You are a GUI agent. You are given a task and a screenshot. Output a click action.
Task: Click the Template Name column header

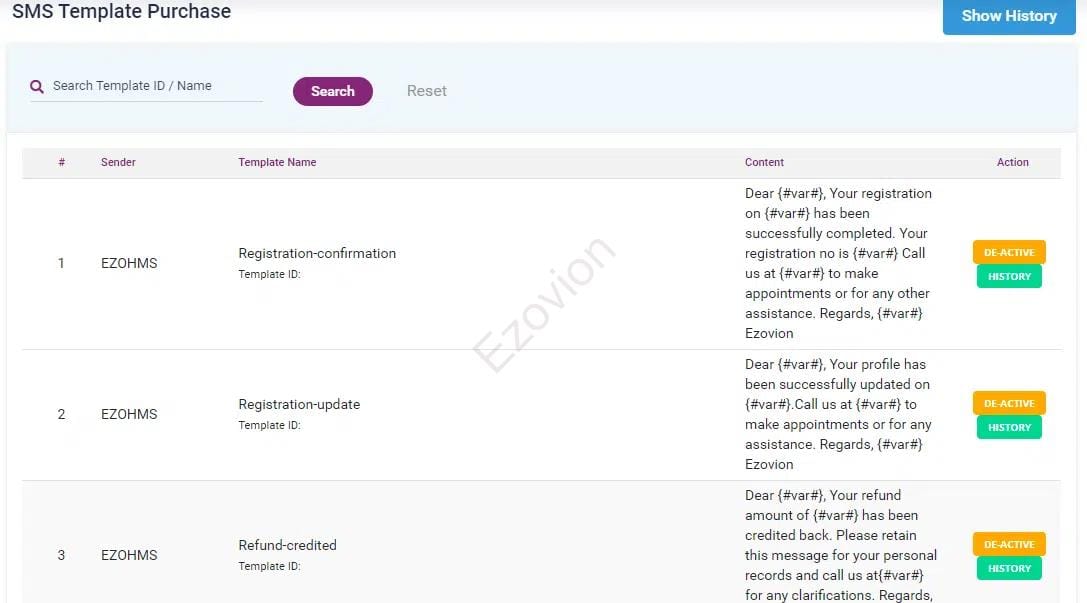point(277,162)
